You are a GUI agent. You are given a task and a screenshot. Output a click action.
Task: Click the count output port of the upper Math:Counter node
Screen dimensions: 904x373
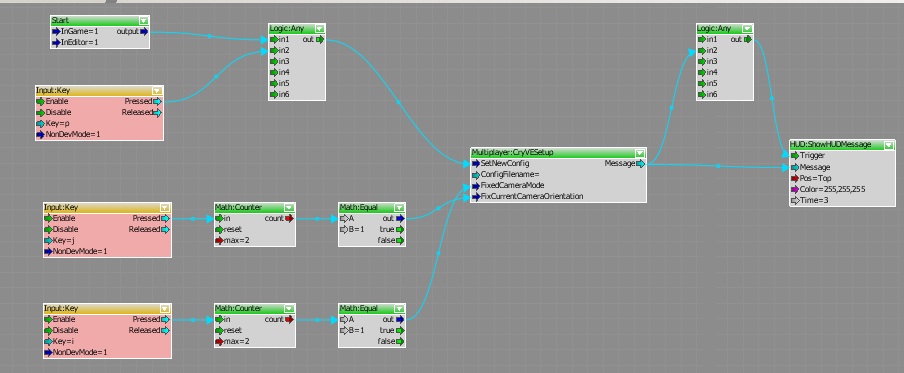(289, 218)
